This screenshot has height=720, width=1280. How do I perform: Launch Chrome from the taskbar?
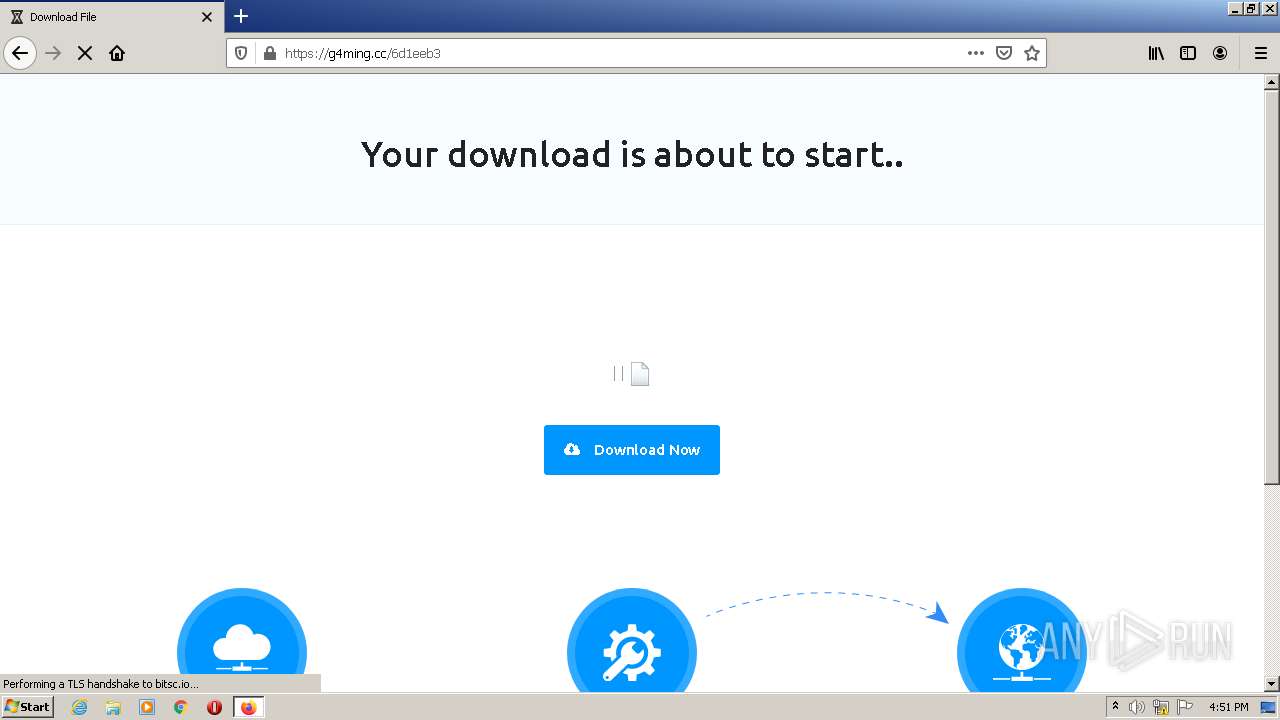click(181, 707)
